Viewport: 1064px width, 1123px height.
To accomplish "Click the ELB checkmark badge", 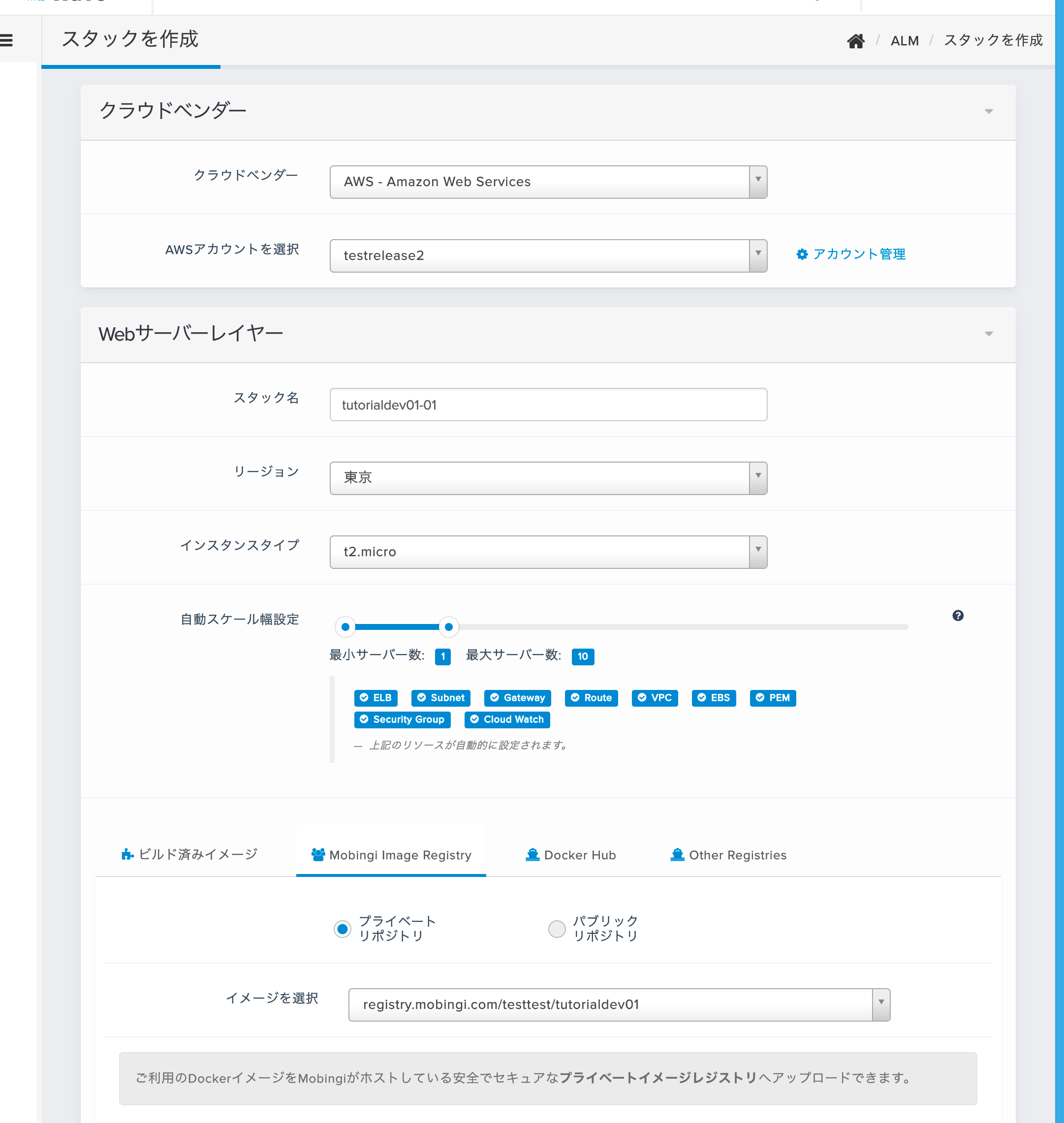I will 376,698.
